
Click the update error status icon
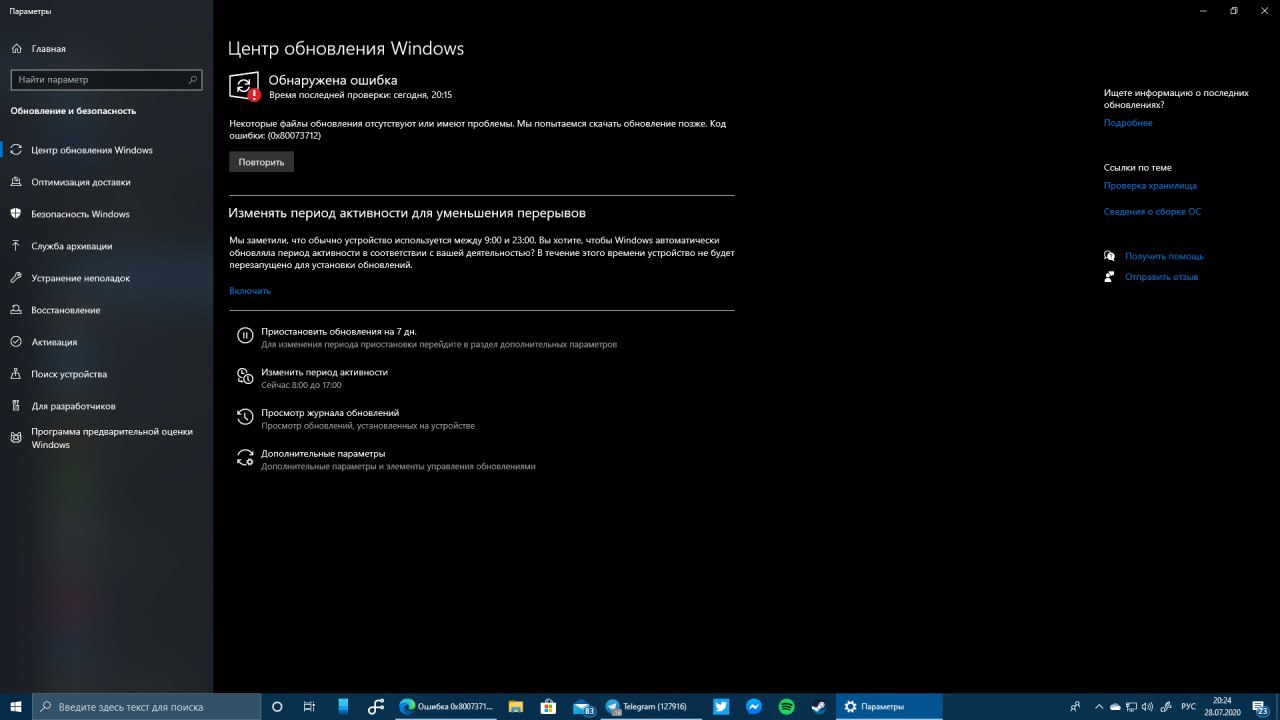coord(244,86)
